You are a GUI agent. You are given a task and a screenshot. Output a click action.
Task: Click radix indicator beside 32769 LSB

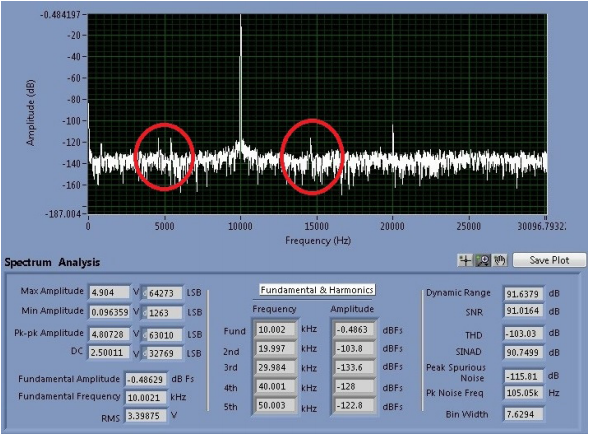(145, 353)
